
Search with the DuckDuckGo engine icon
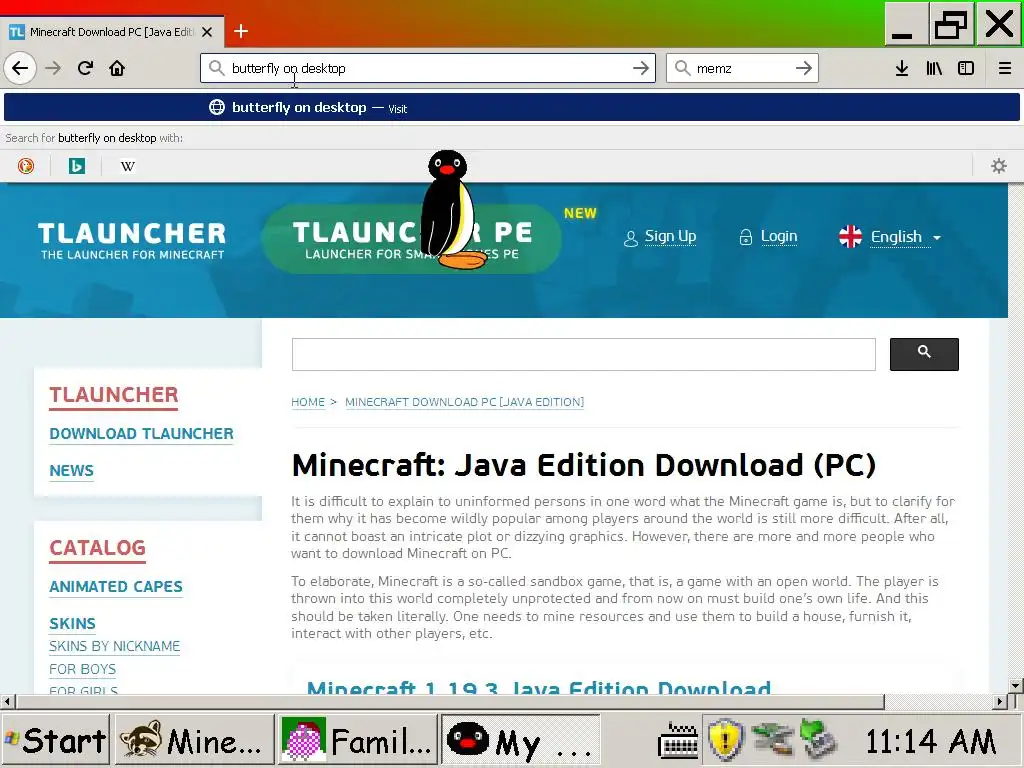(x=26, y=166)
